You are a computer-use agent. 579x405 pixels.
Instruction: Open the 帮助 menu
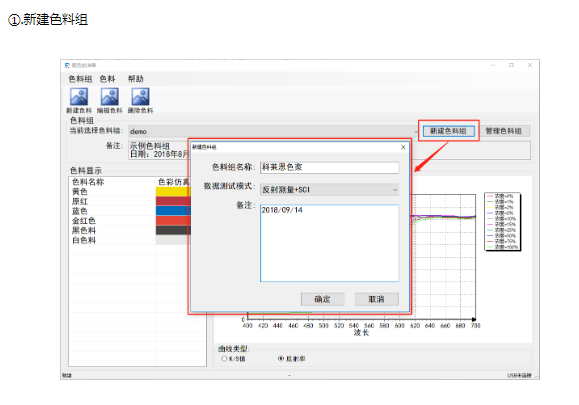[x=136, y=79]
